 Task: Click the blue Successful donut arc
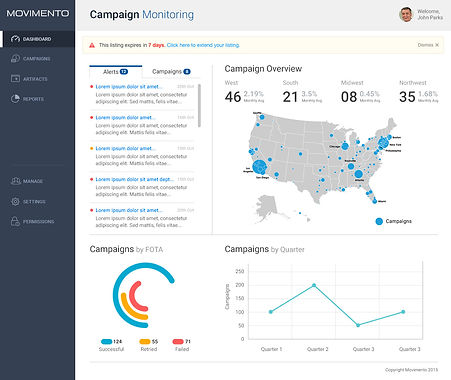116,295
